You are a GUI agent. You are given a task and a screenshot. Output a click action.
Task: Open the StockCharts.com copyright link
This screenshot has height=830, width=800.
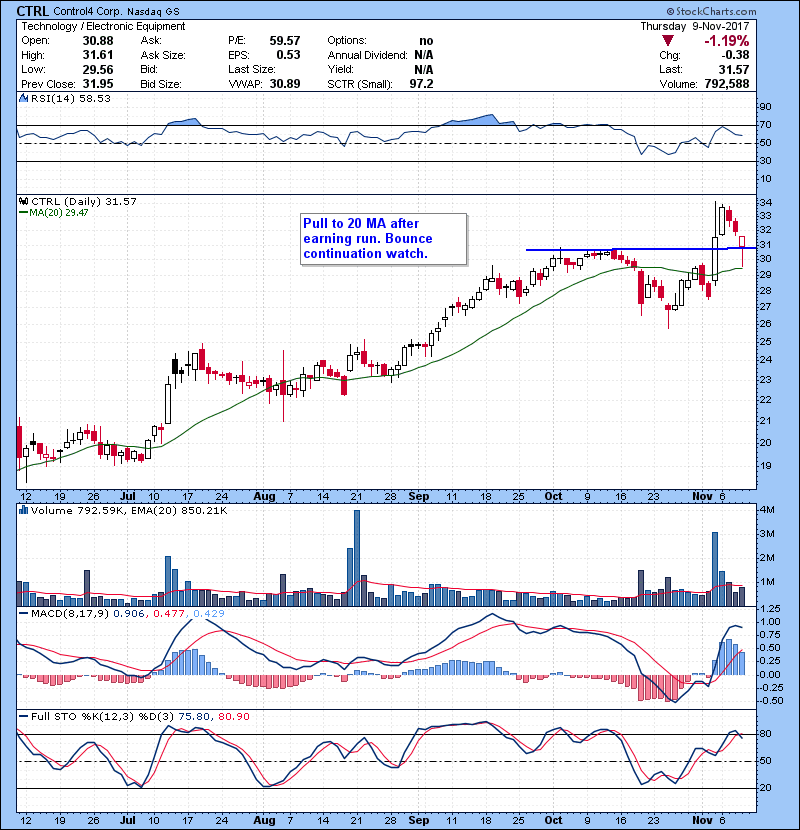[711, 11]
